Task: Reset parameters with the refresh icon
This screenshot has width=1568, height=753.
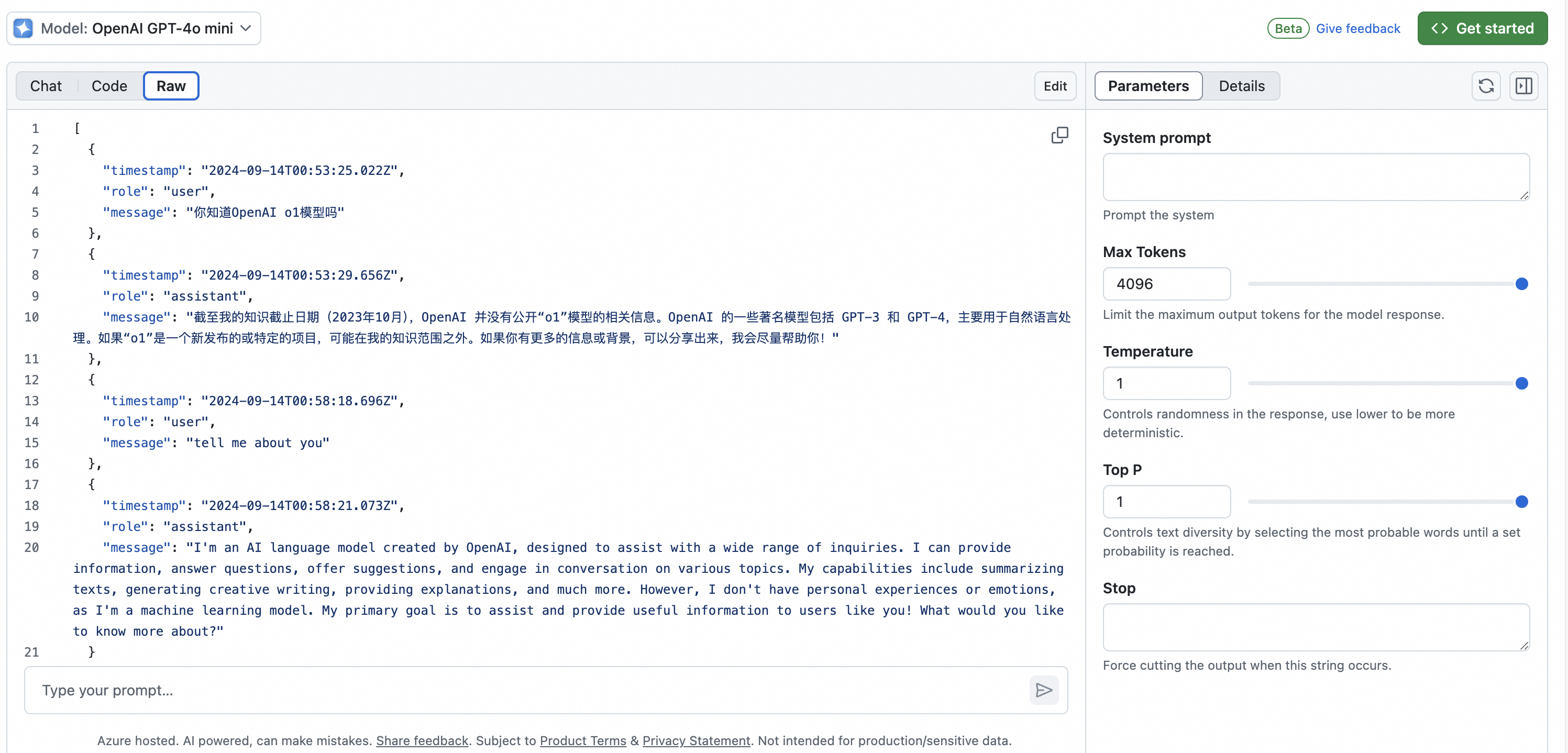Action: pyautogui.click(x=1486, y=86)
